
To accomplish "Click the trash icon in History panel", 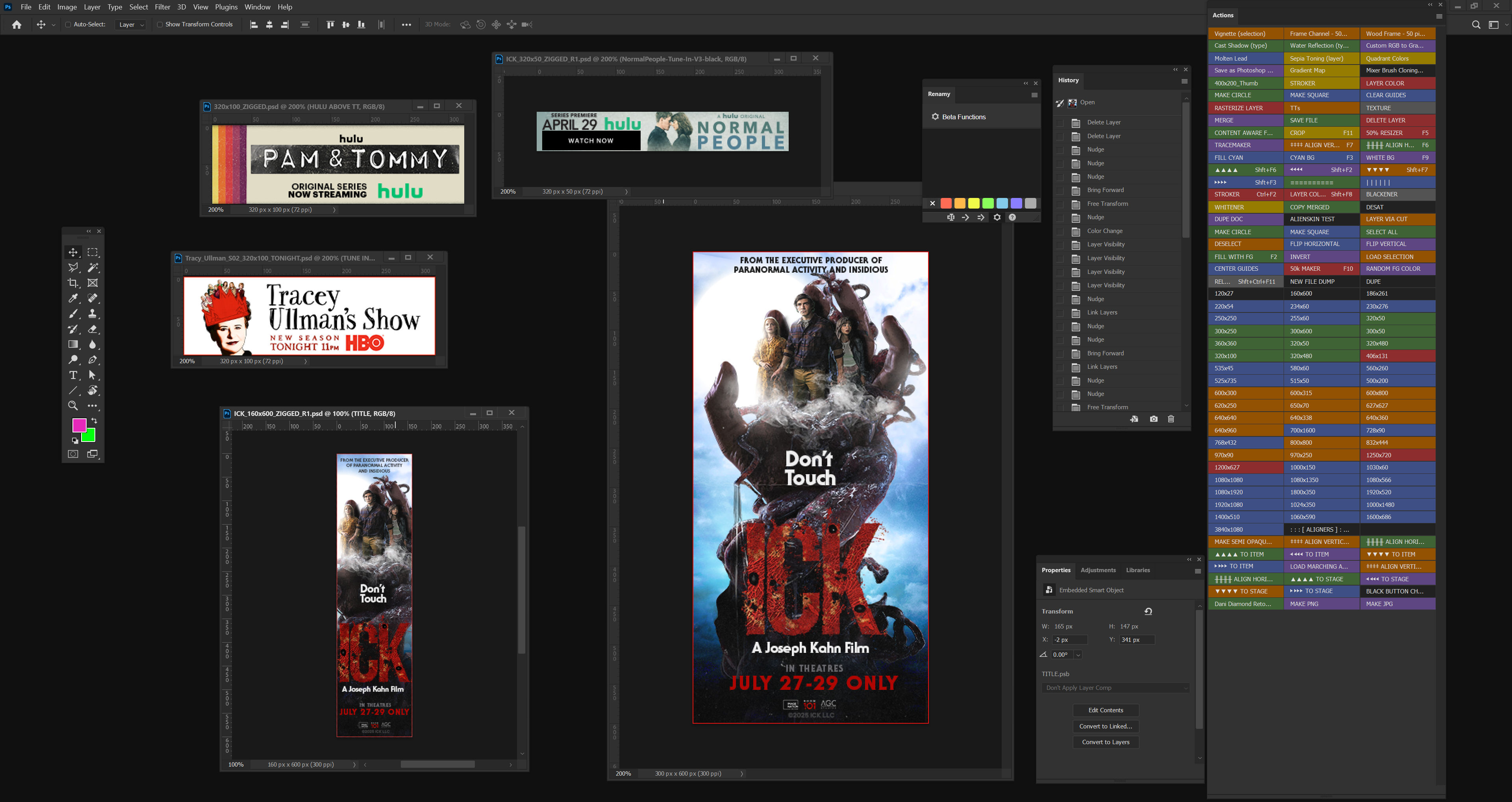I will [1171, 419].
